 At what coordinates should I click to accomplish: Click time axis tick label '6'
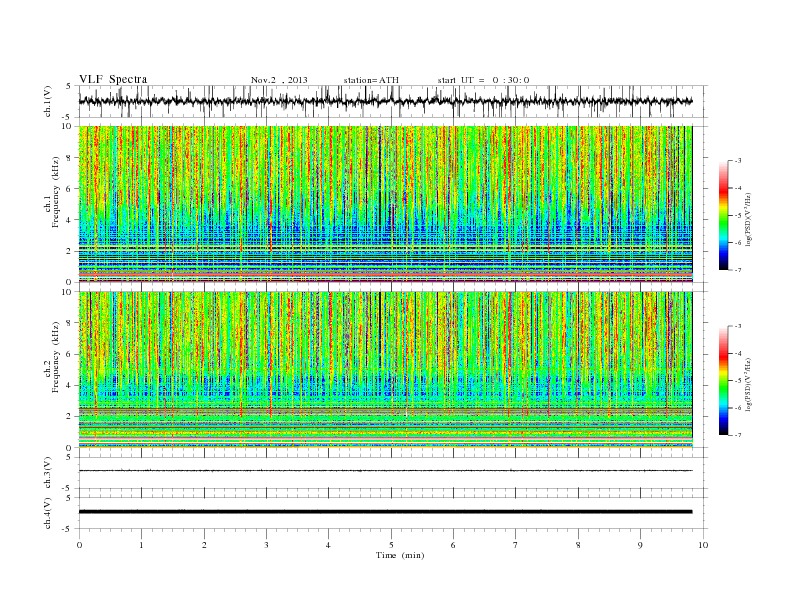click(x=454, y=545)
